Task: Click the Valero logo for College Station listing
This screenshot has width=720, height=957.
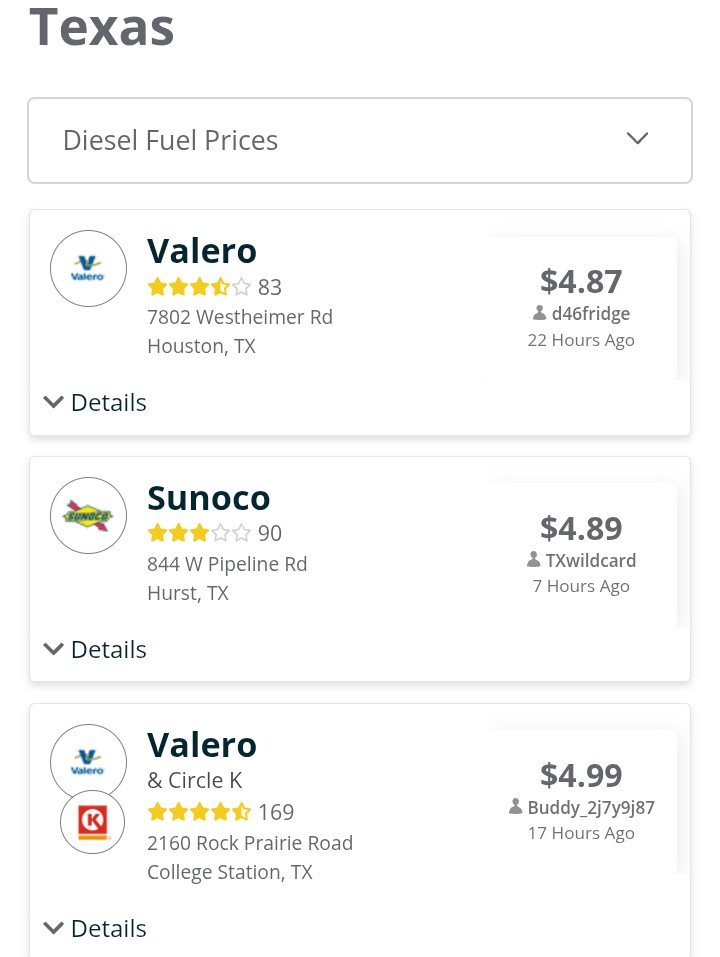Action: coord(88,762)
